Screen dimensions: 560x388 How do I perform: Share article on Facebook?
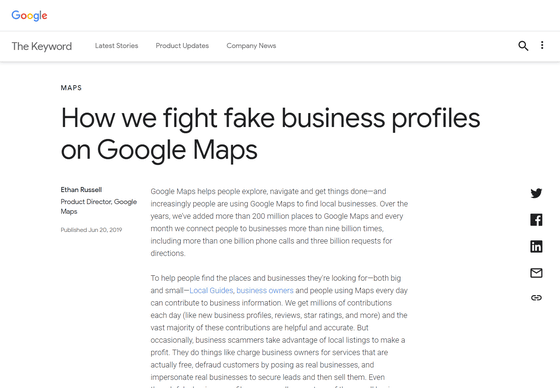pos(536,220)
